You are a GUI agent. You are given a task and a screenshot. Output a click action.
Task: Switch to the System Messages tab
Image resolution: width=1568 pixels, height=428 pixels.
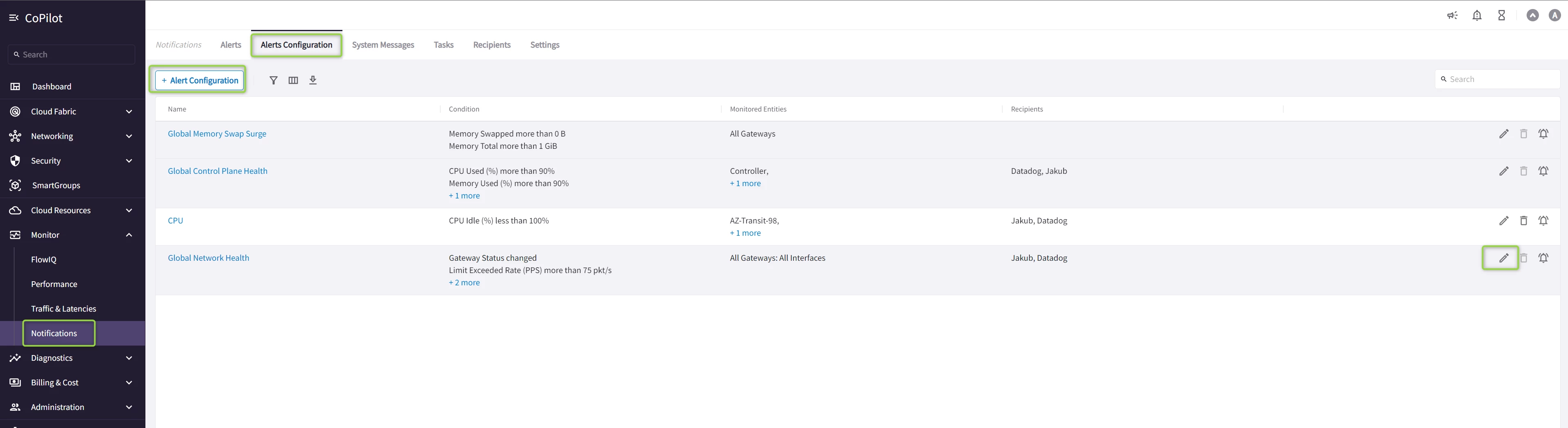383,45
